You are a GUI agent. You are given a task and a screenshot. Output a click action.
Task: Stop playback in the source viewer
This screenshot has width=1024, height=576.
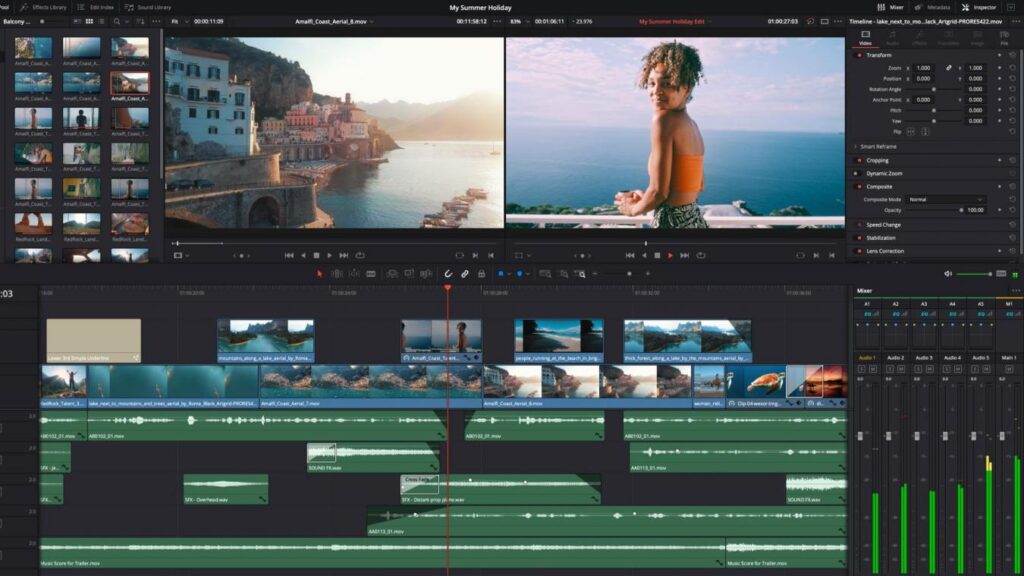coord(316,255)
